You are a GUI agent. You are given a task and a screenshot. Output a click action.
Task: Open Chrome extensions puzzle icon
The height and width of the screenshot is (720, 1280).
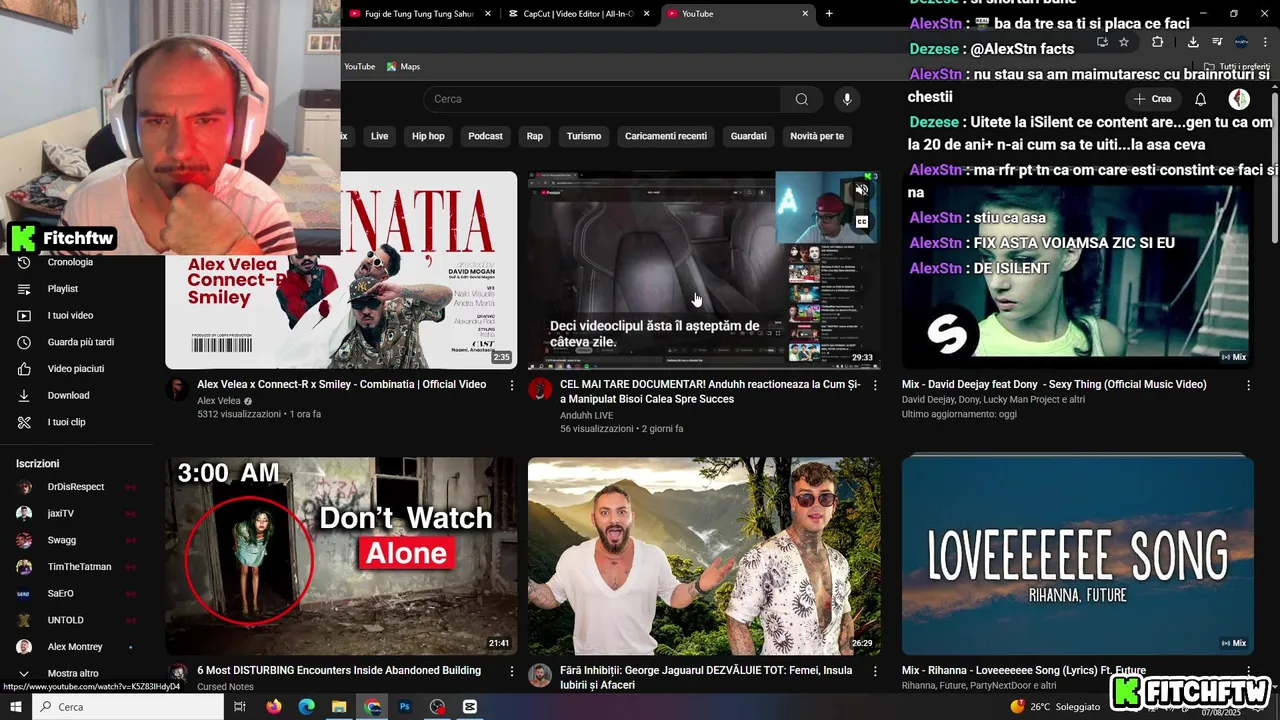point(1157,42)
